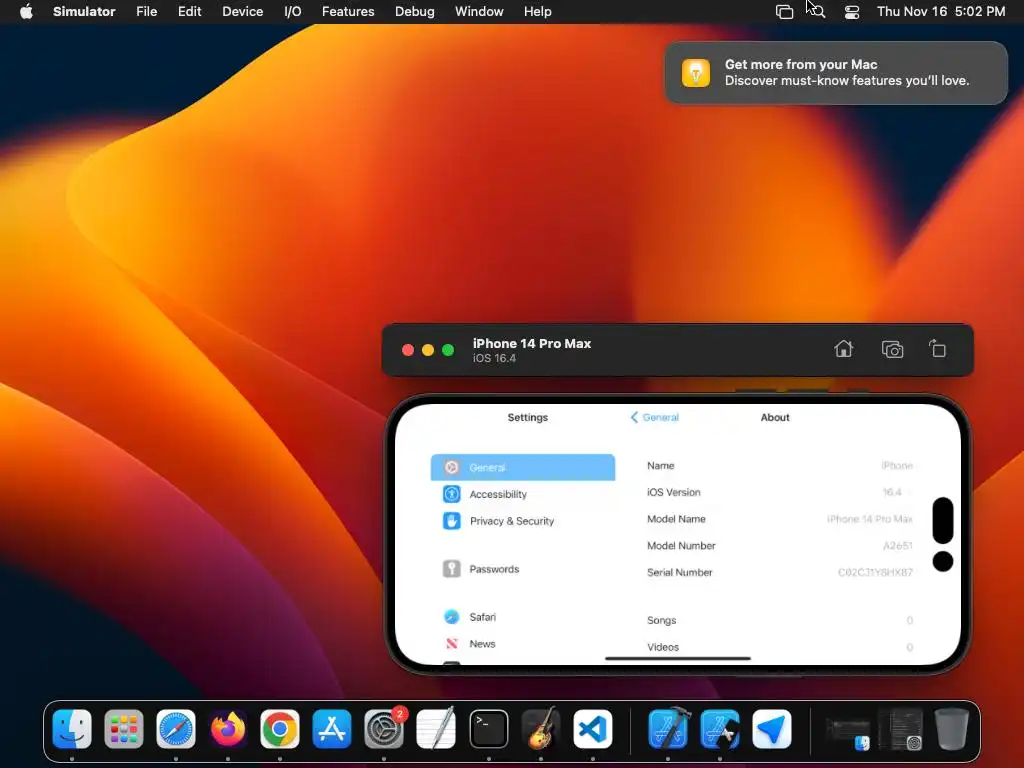Image resolution: width=1024 pixels, height=768 pixels.
Task: Open the Apple menu
Action: coord(26,12)
